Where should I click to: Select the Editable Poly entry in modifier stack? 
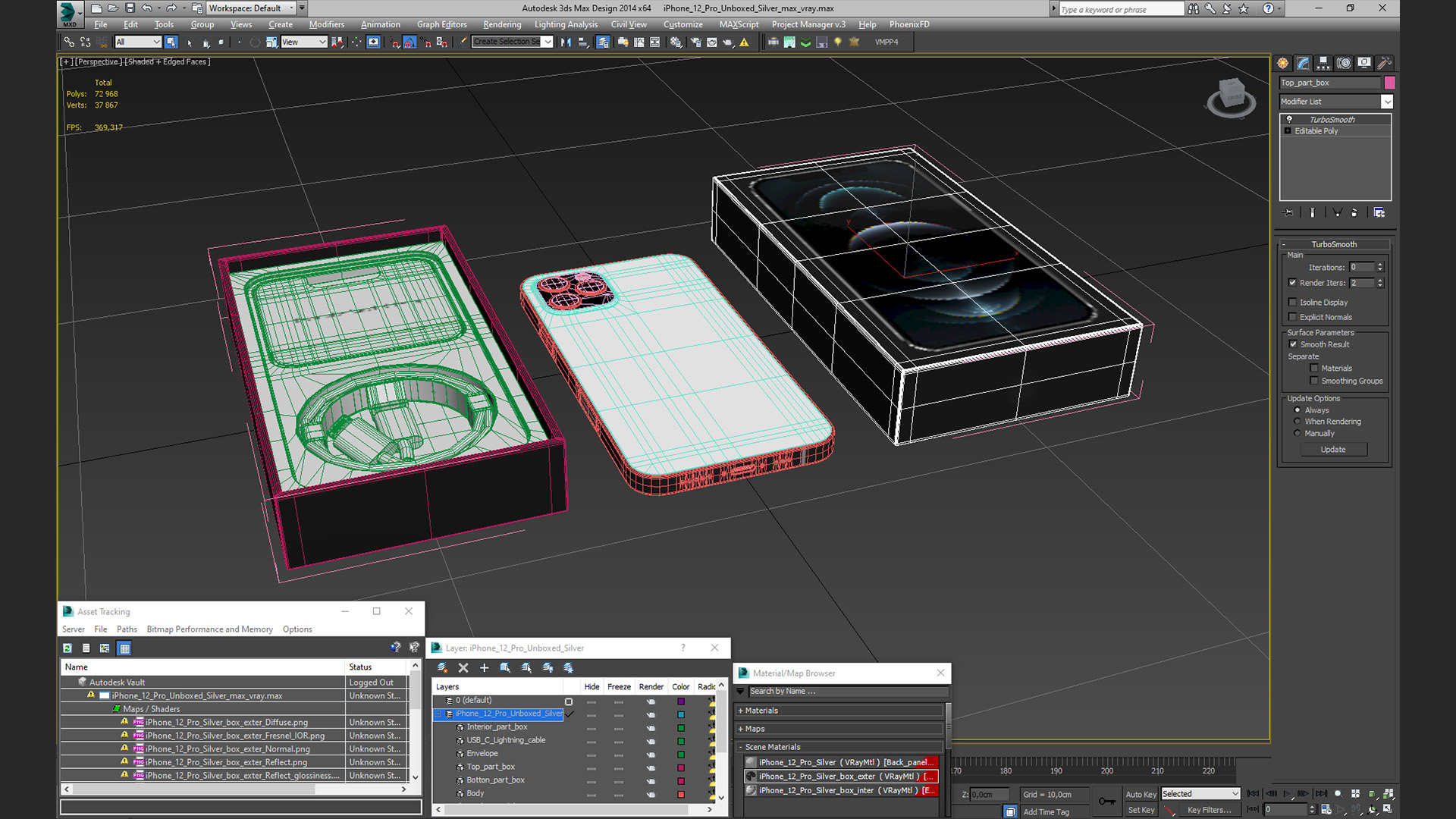(x=1316, y=131)
